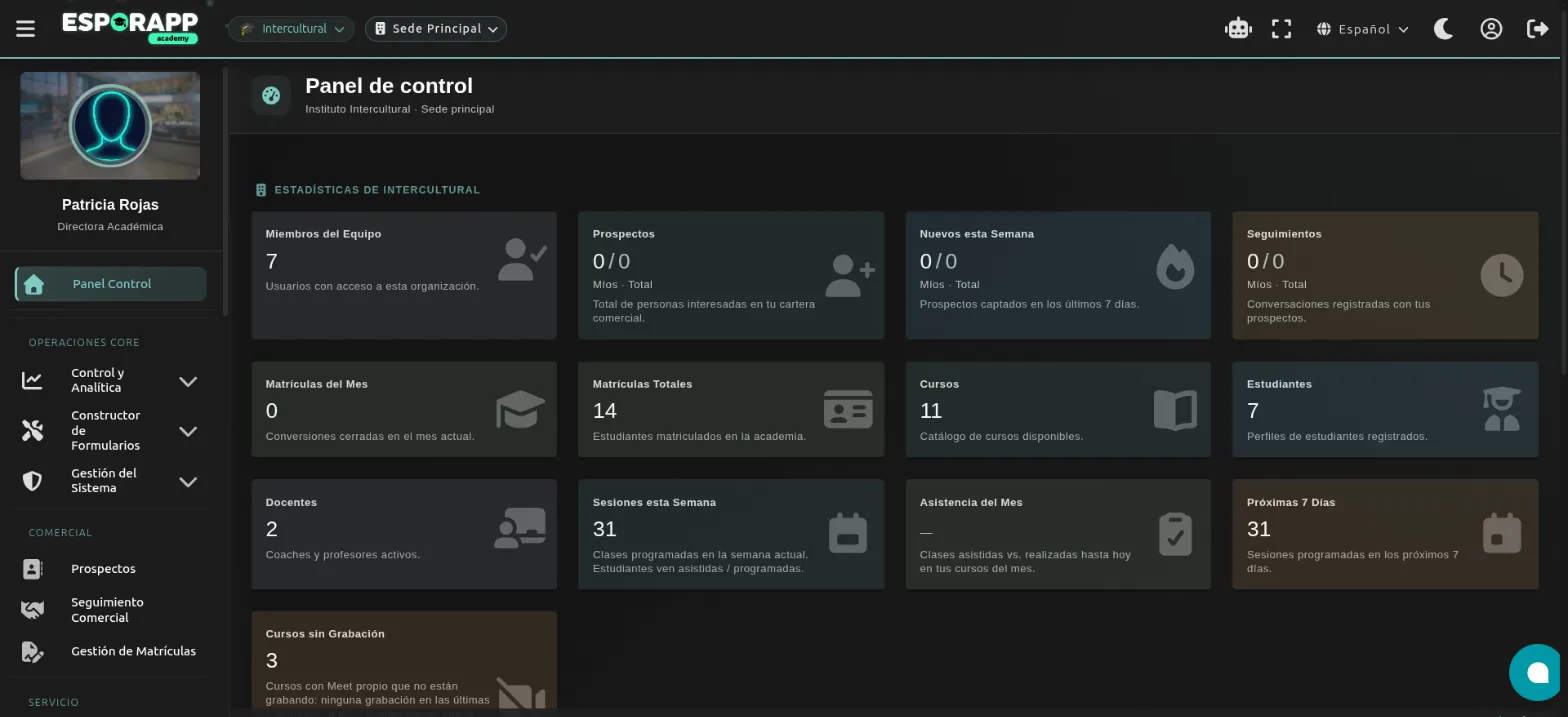Click the home icon in sidebar
The image size is (1568, 717).
[x=34, y=284]
